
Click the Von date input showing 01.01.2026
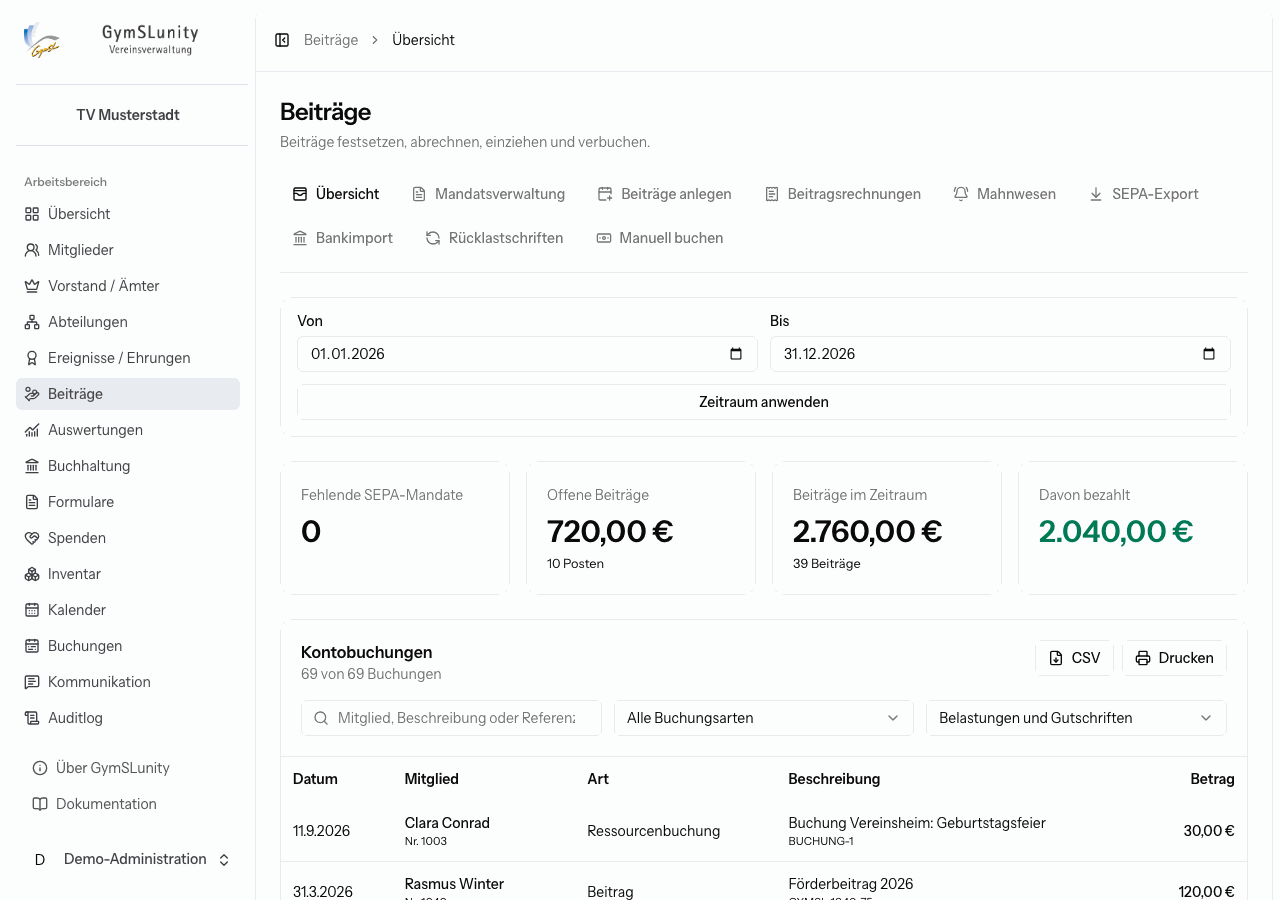click(x=527, y=354)
